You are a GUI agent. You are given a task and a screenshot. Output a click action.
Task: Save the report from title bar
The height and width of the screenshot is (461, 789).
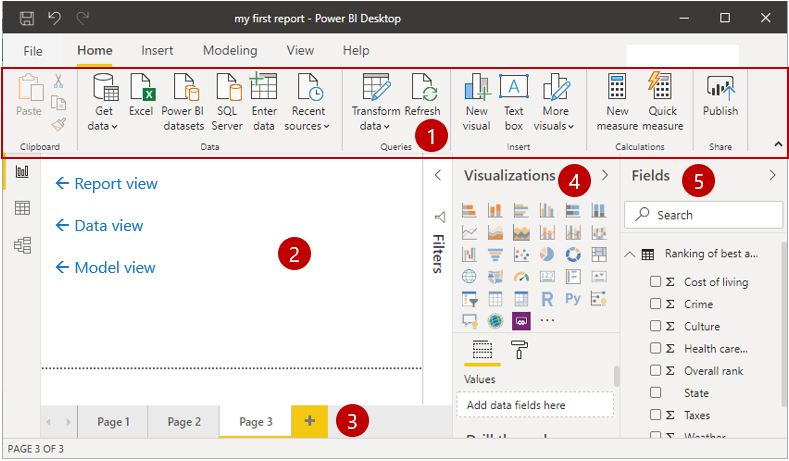coord(27,19)
